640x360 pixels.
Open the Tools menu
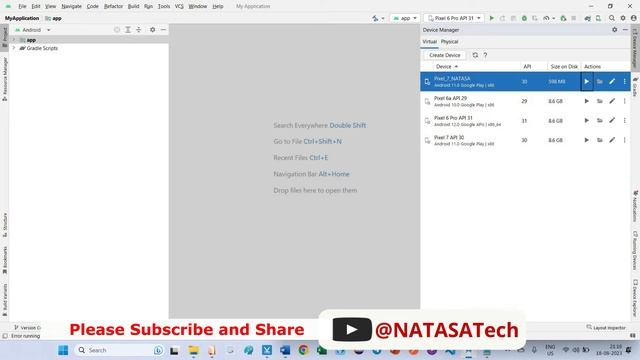(x=164, y=7)
